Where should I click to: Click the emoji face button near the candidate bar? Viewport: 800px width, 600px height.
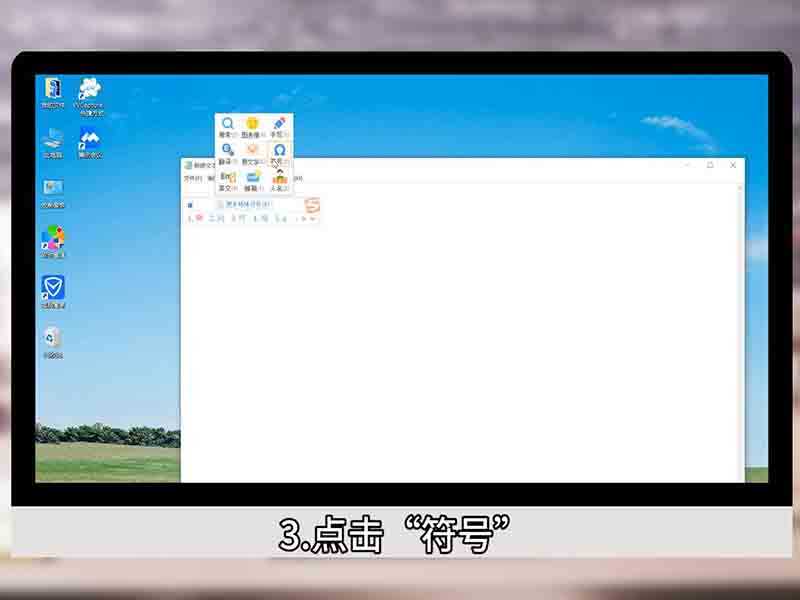pyautogui.click(x=313, y=205)
